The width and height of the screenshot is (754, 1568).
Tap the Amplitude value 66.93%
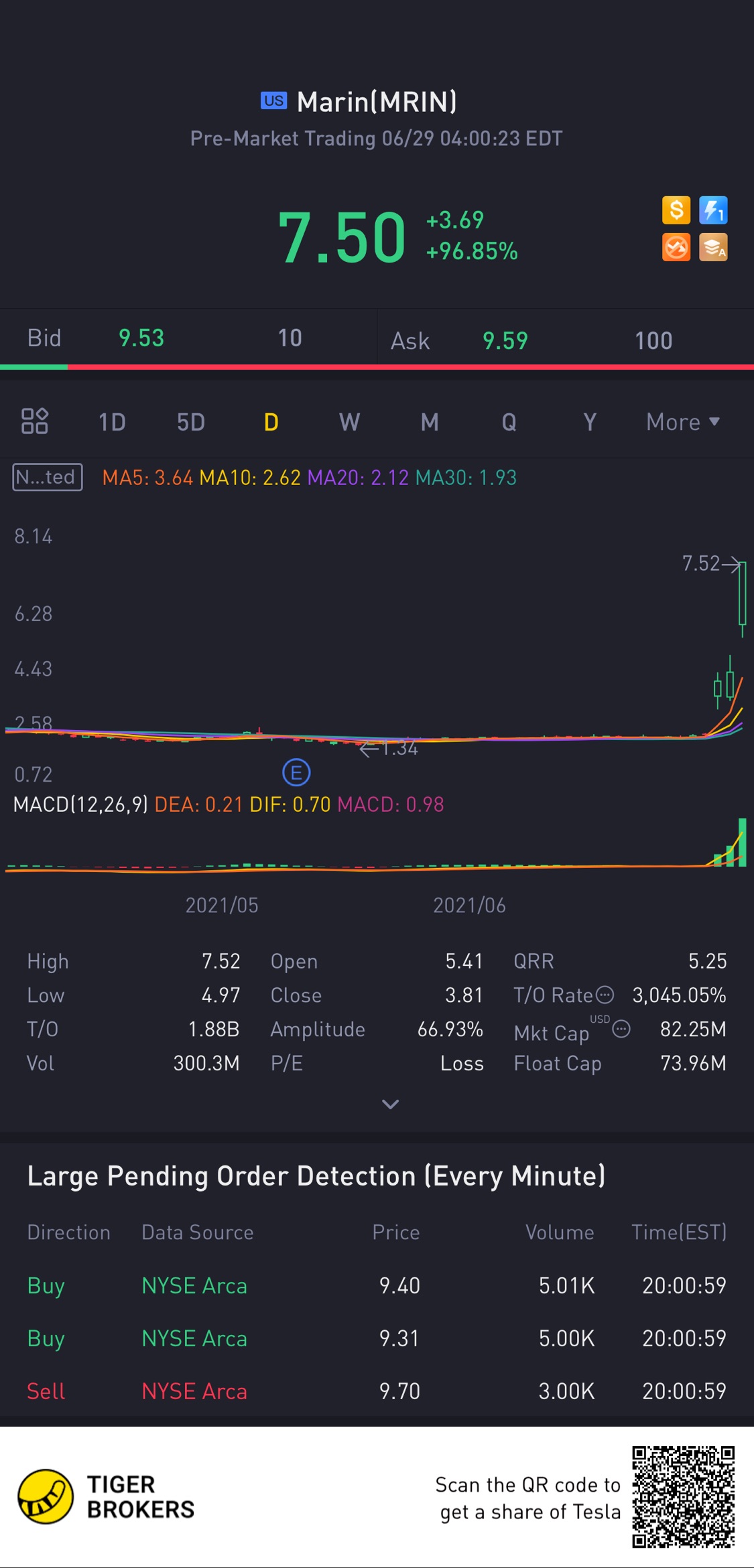(x=450, y=1029)
